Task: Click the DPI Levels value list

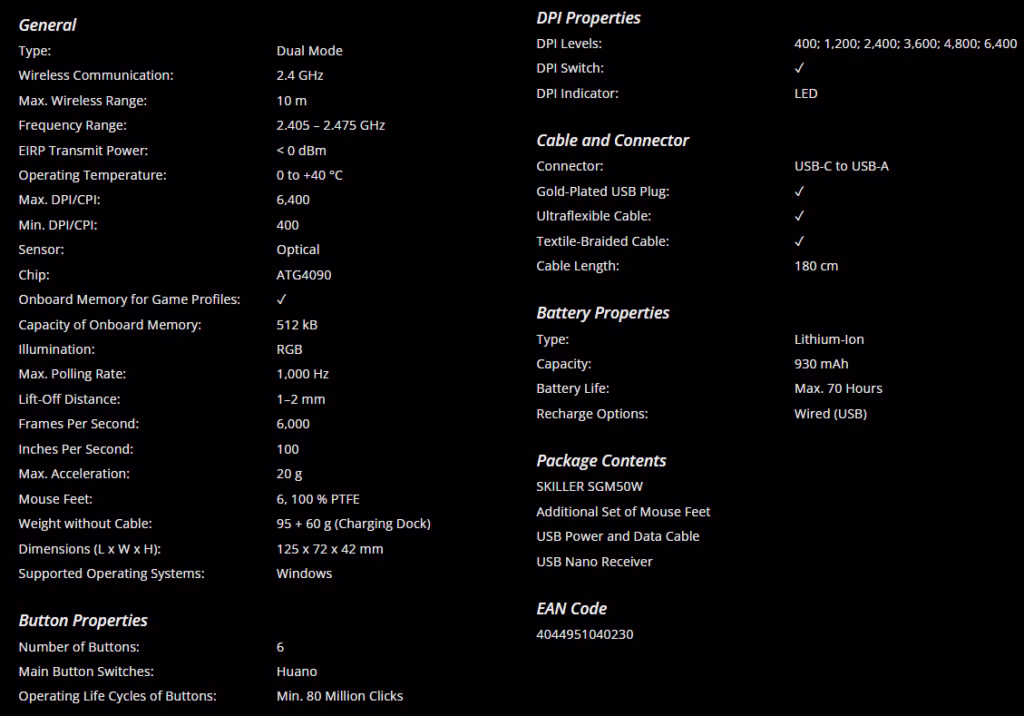Action: (905, 44)
